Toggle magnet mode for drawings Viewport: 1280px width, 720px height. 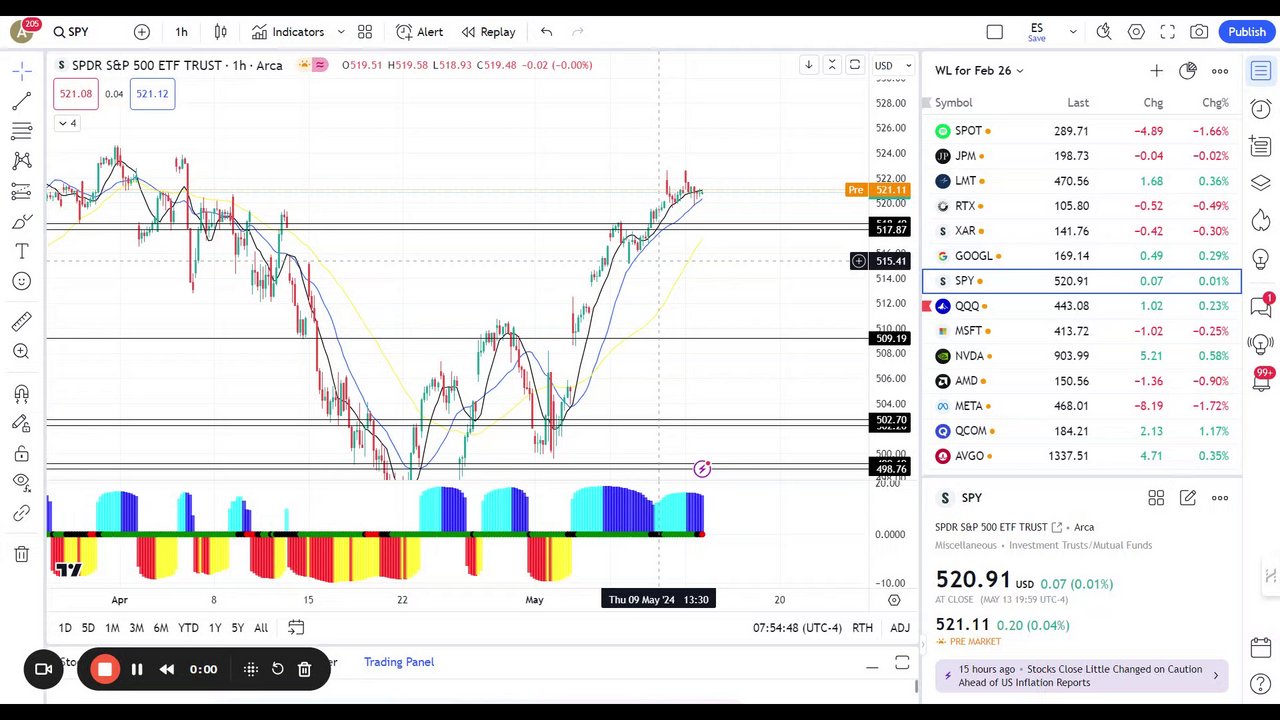[x=22, y=394]
